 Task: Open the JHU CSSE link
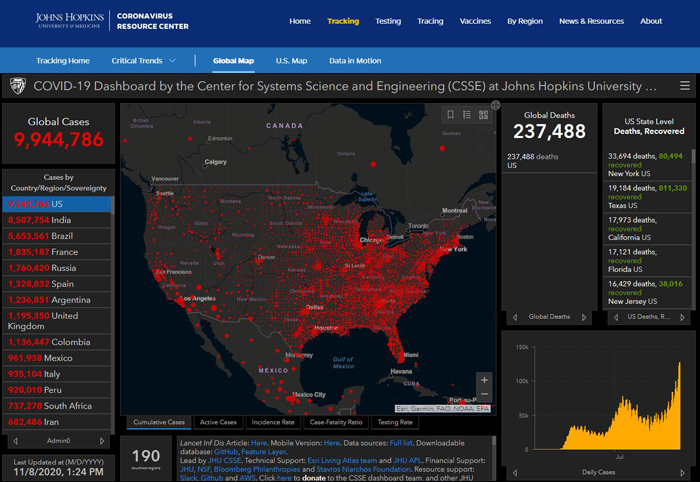(224, 461)
